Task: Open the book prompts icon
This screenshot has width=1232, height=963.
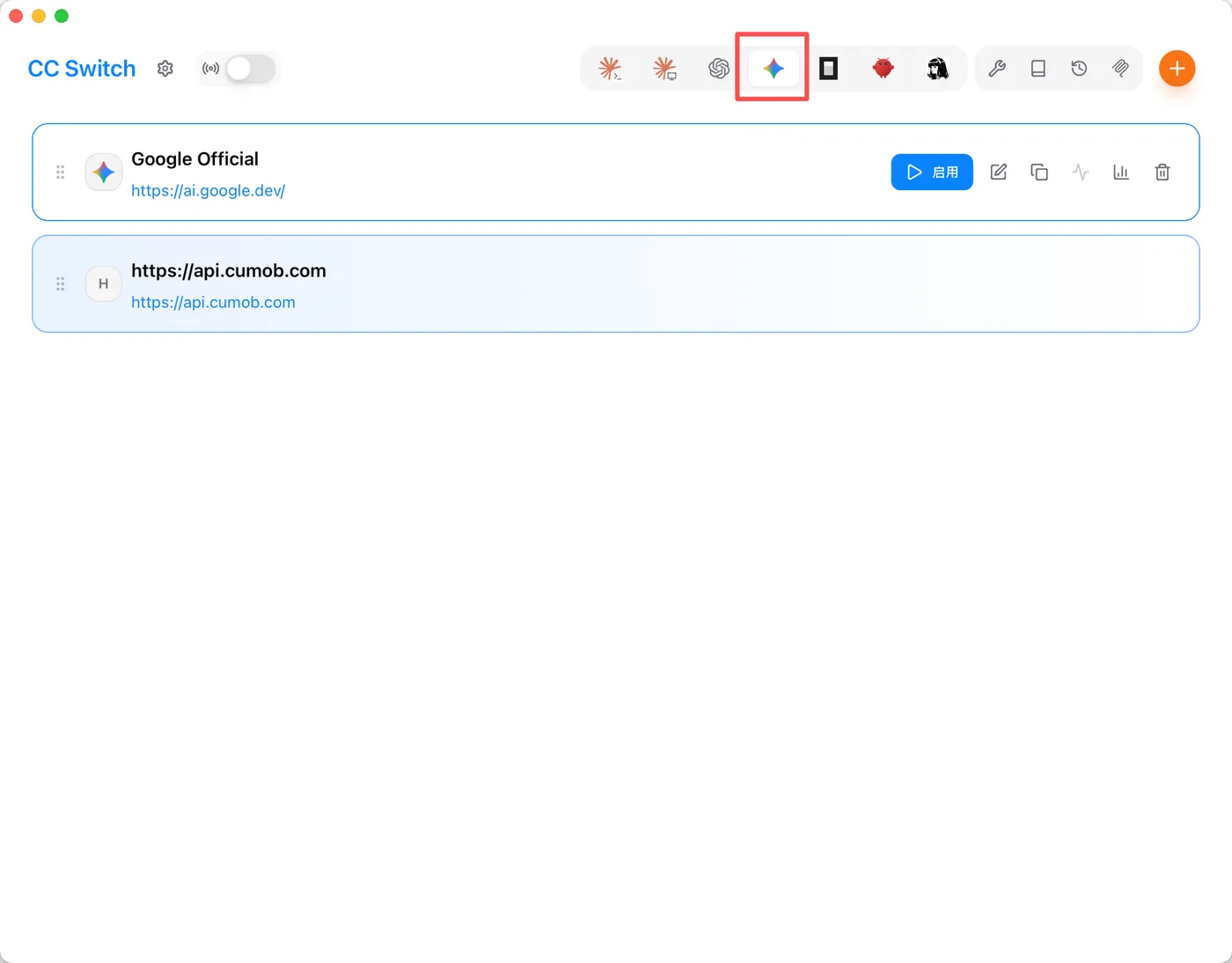Action: coord(1038,69)
